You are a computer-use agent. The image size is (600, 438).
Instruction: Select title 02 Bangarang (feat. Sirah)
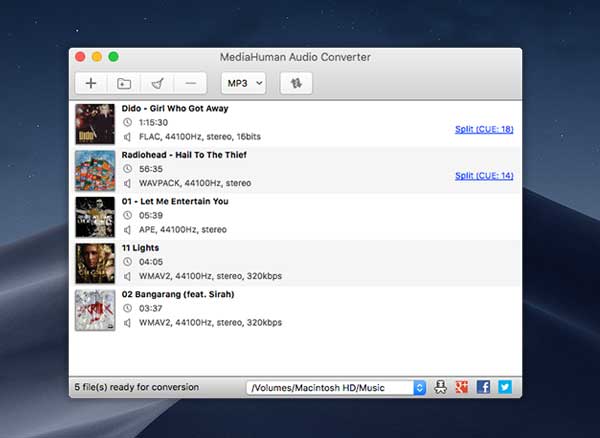178,294
